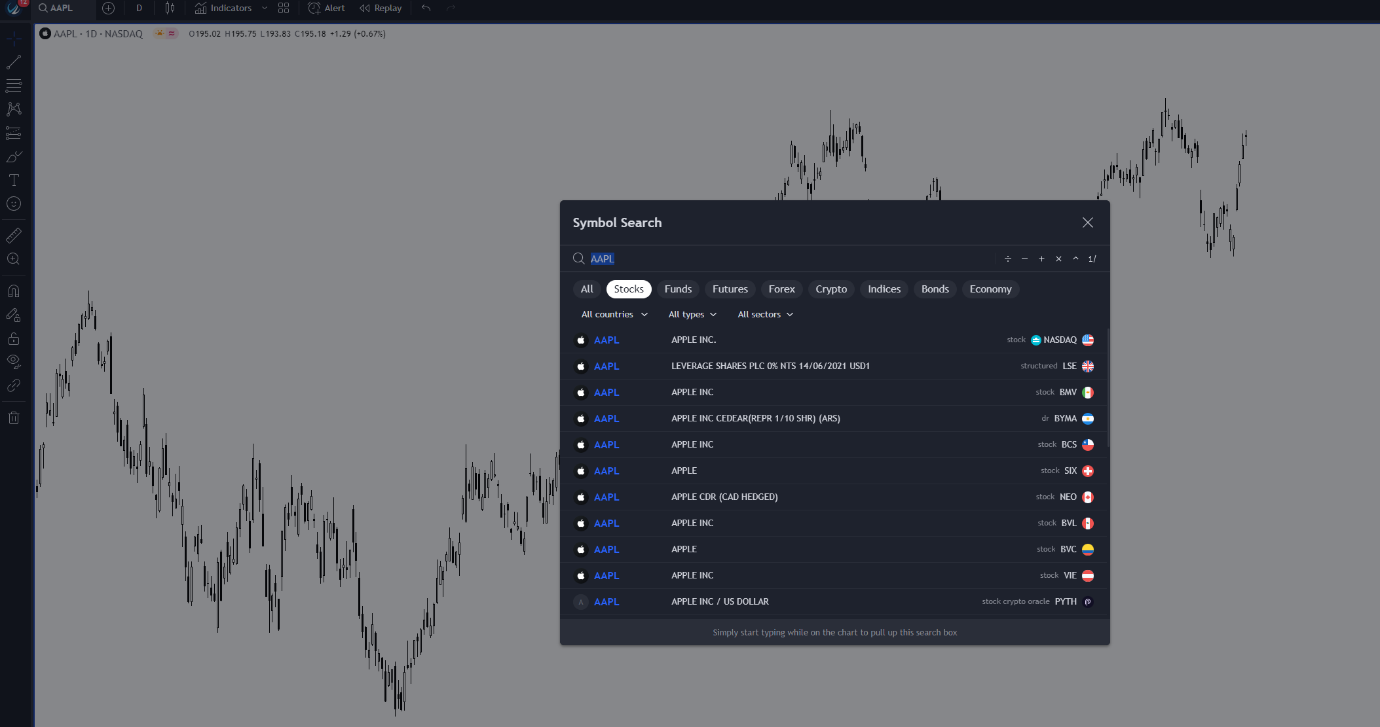The height and width of the screenshot is (727, 1380).
Task: Select APPLE INC / US DOLLAR PYTH result
Action: coord(834,602)
